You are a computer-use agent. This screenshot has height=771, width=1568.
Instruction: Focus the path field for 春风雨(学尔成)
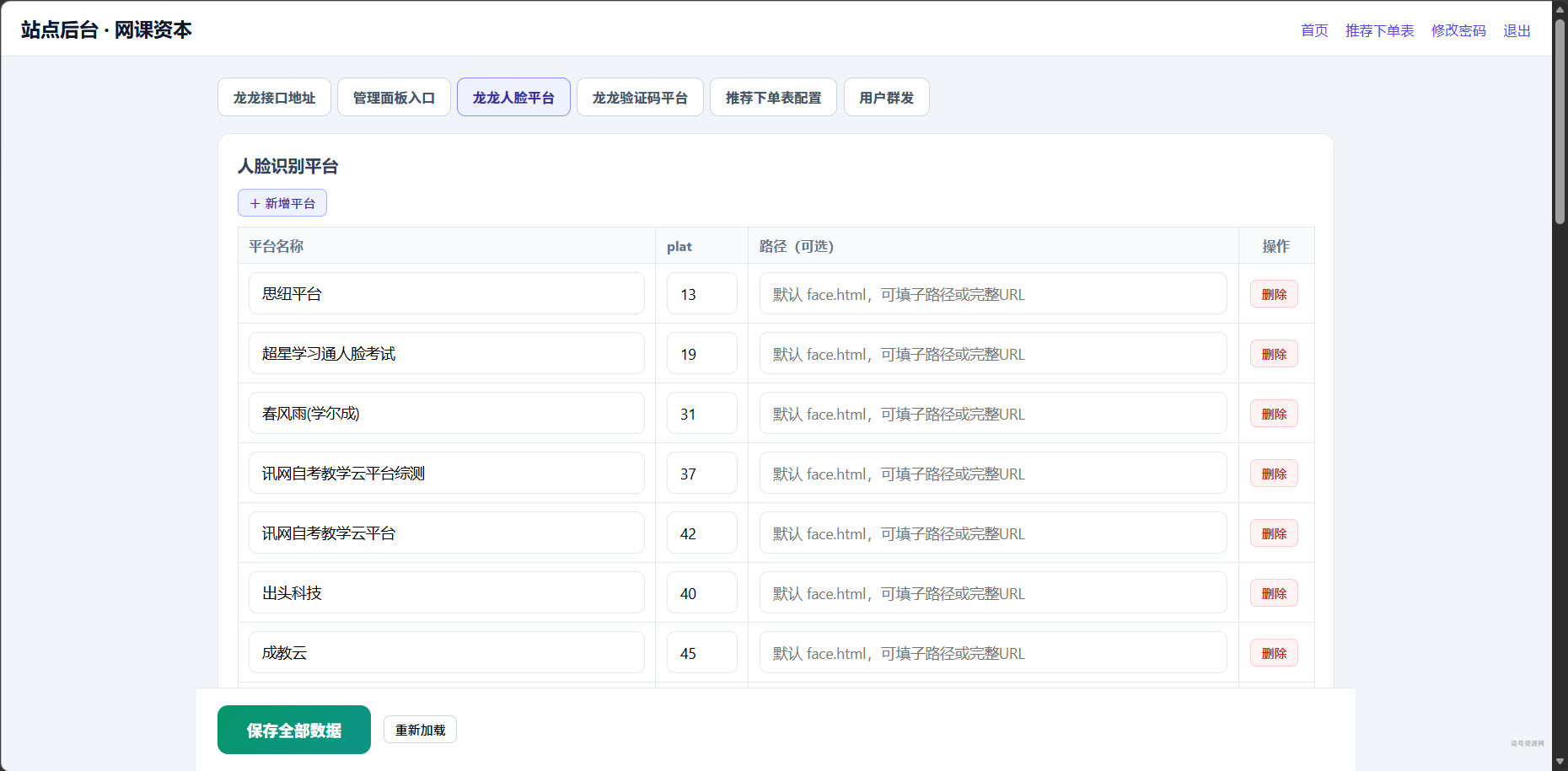(x=993, y=413)
